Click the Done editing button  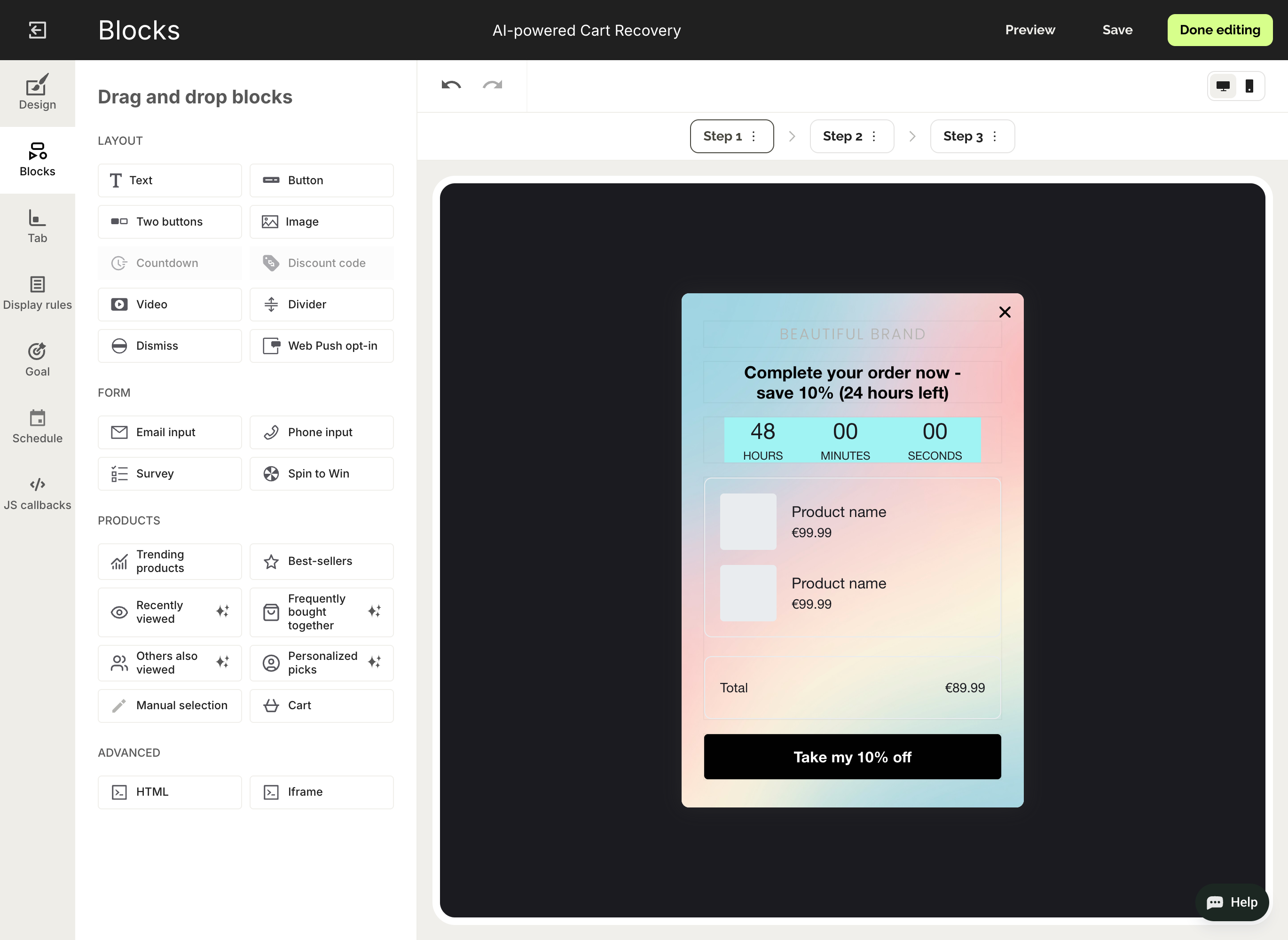point(1220,30)
